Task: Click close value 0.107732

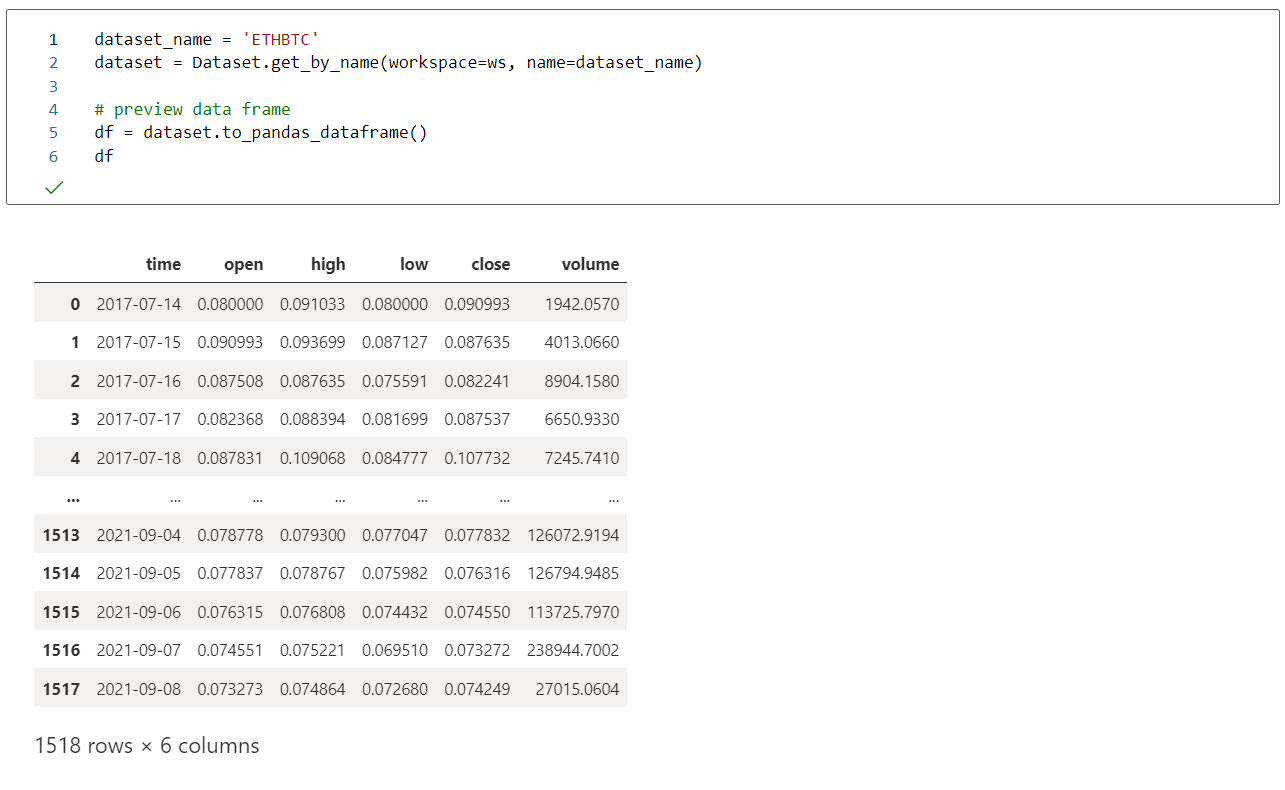Action: coord(477,457)
